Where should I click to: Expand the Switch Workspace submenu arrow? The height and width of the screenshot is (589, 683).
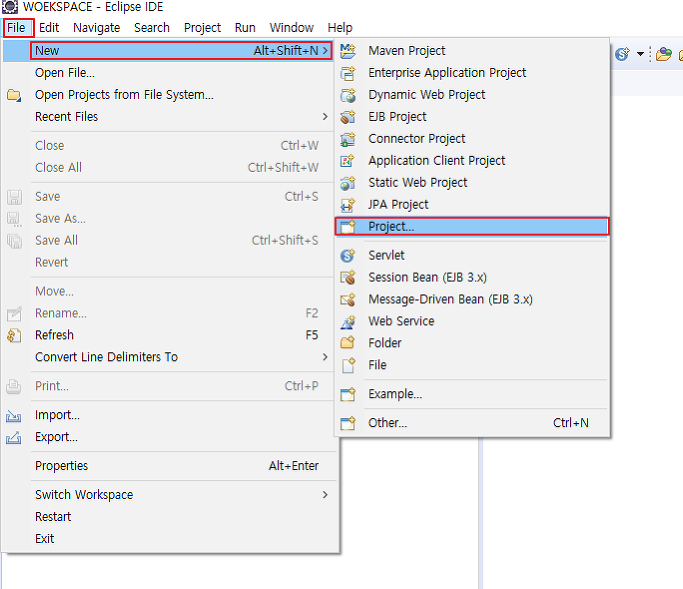point(325,494)
